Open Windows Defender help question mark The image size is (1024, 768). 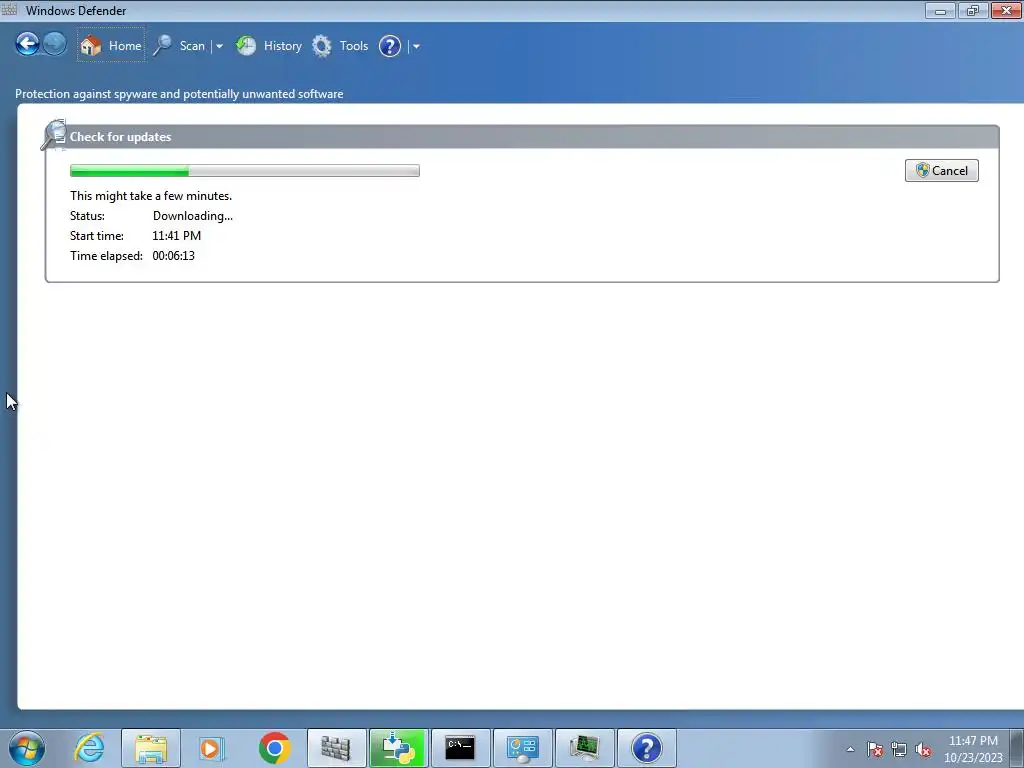pos(390,46)
